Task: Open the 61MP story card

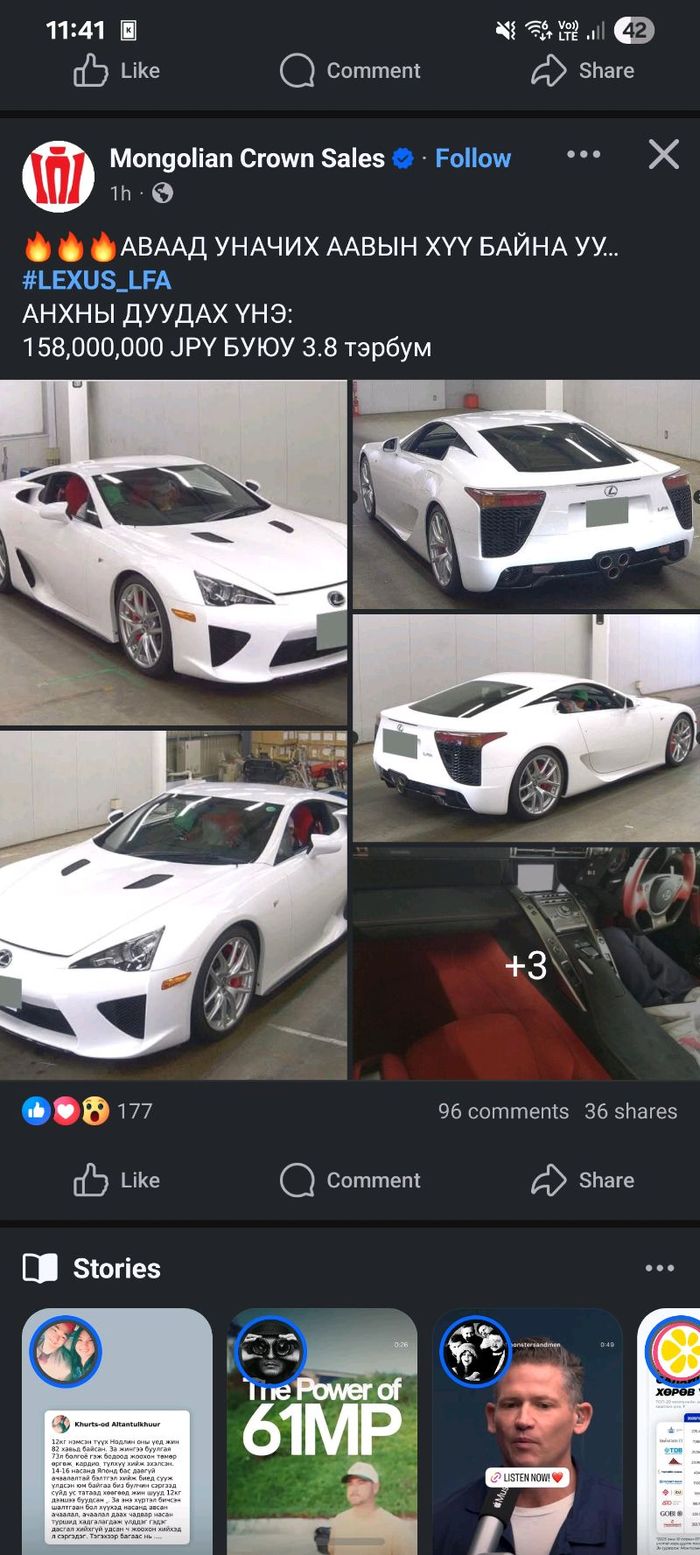Action: [322, 1431]
